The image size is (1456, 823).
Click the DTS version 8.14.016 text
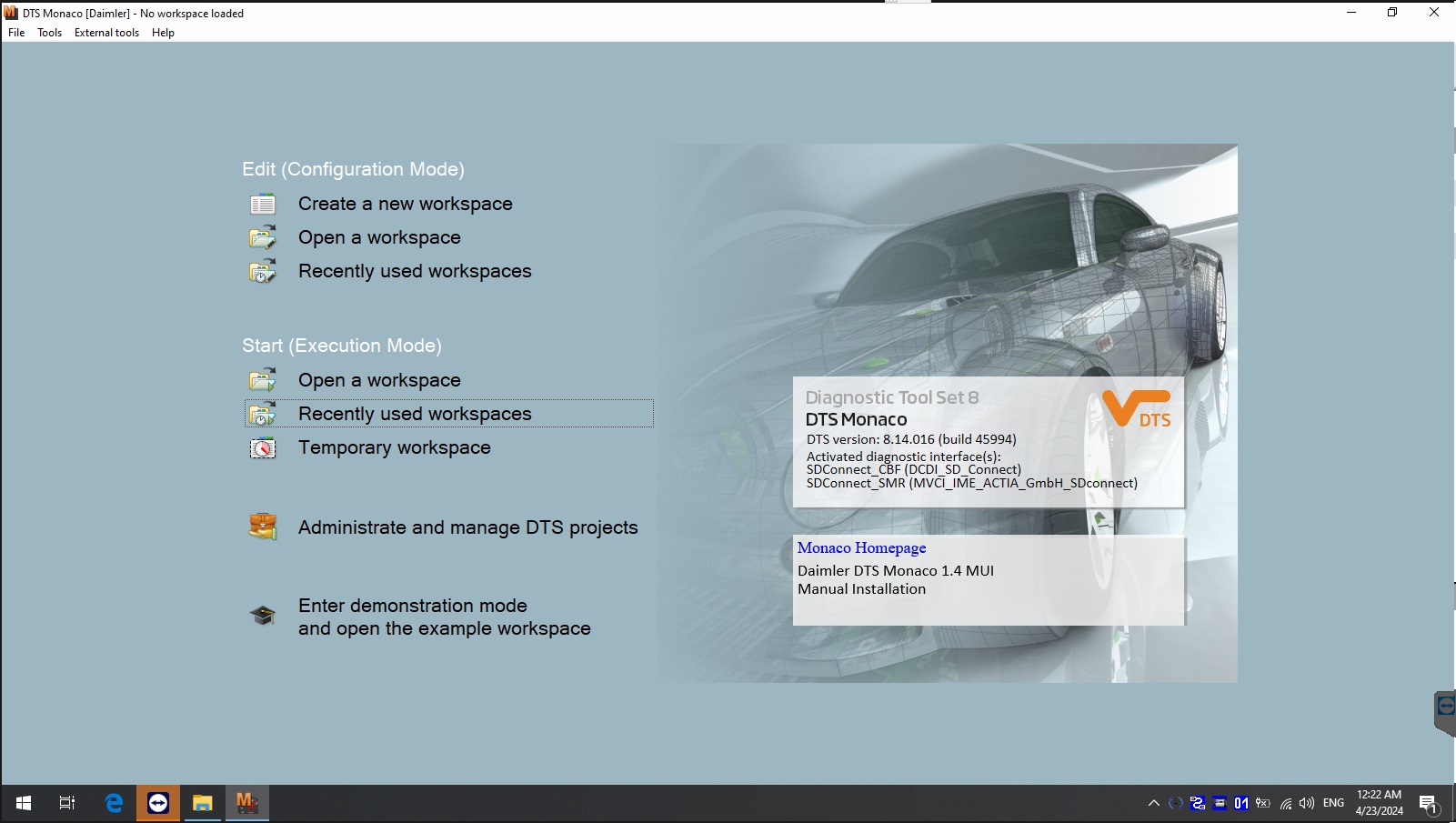tap(911, 439)
